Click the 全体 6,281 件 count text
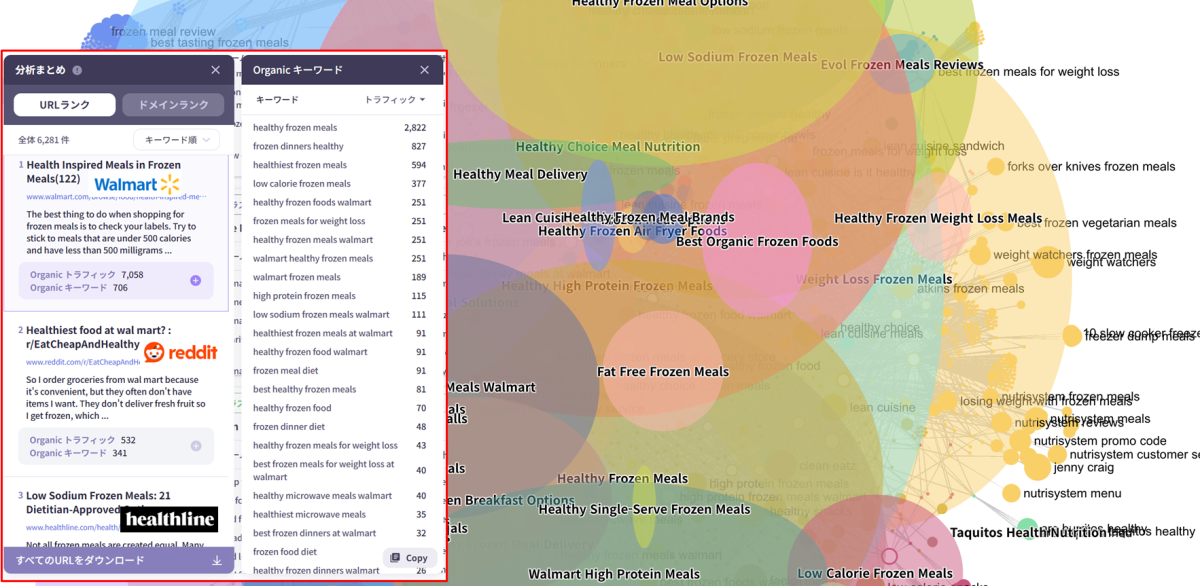Image resolution: width=1200 pixels, height=586 pixels. [44, 140]
